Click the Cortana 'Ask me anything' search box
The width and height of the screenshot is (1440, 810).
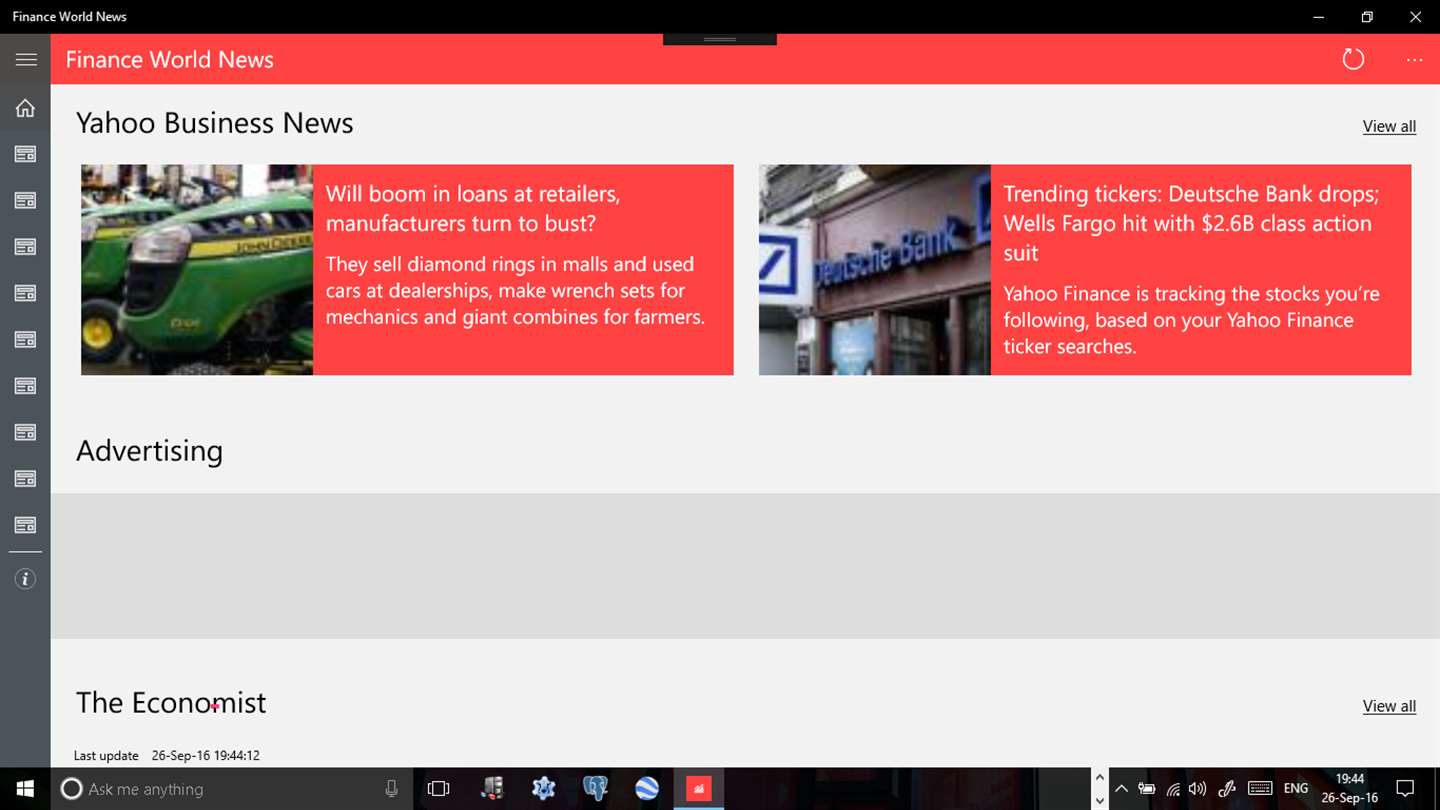230,789
